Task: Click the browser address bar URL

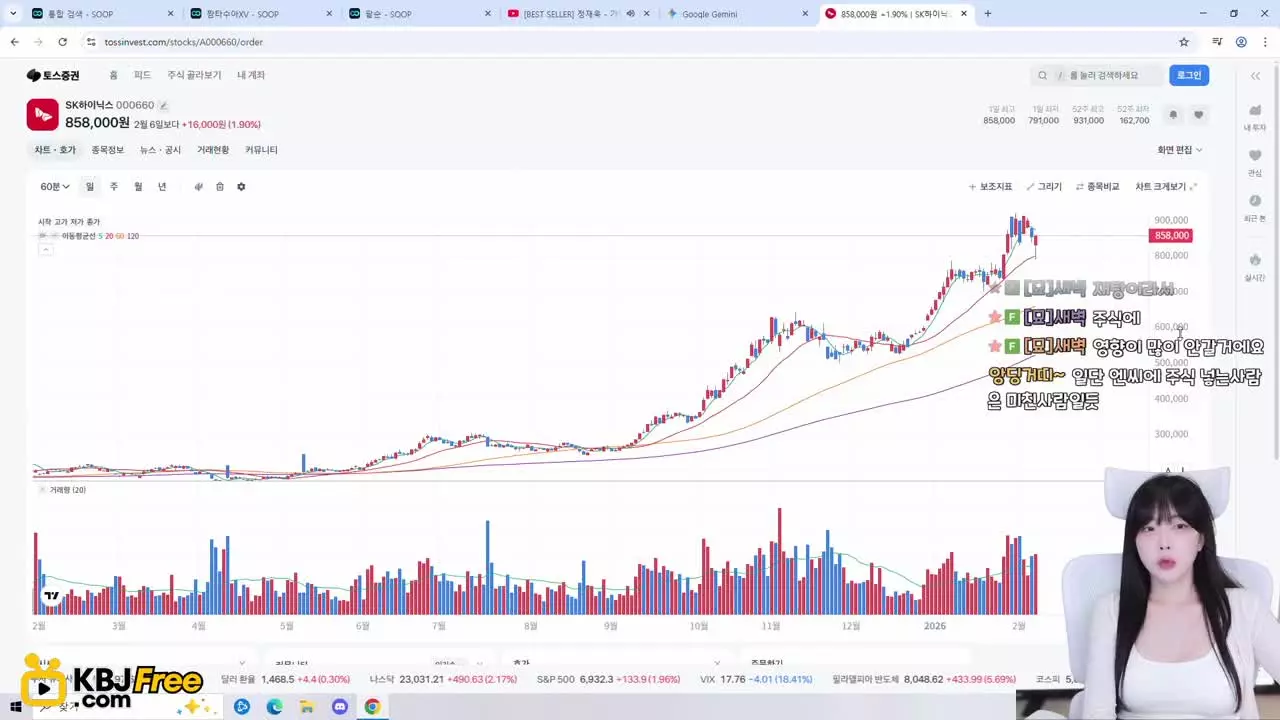Action: tap(183, 42)
